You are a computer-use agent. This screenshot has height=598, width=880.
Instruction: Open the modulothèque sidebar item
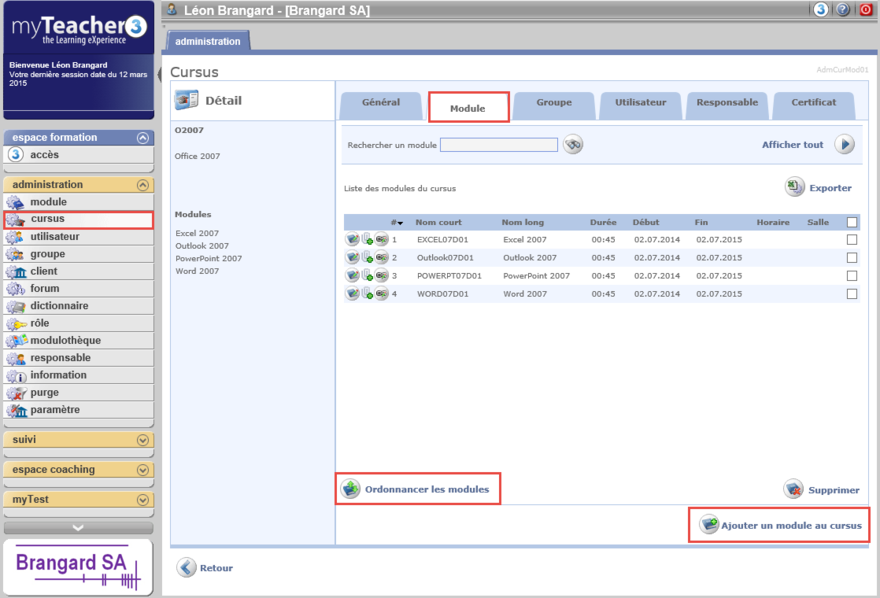tap(65, 341)
